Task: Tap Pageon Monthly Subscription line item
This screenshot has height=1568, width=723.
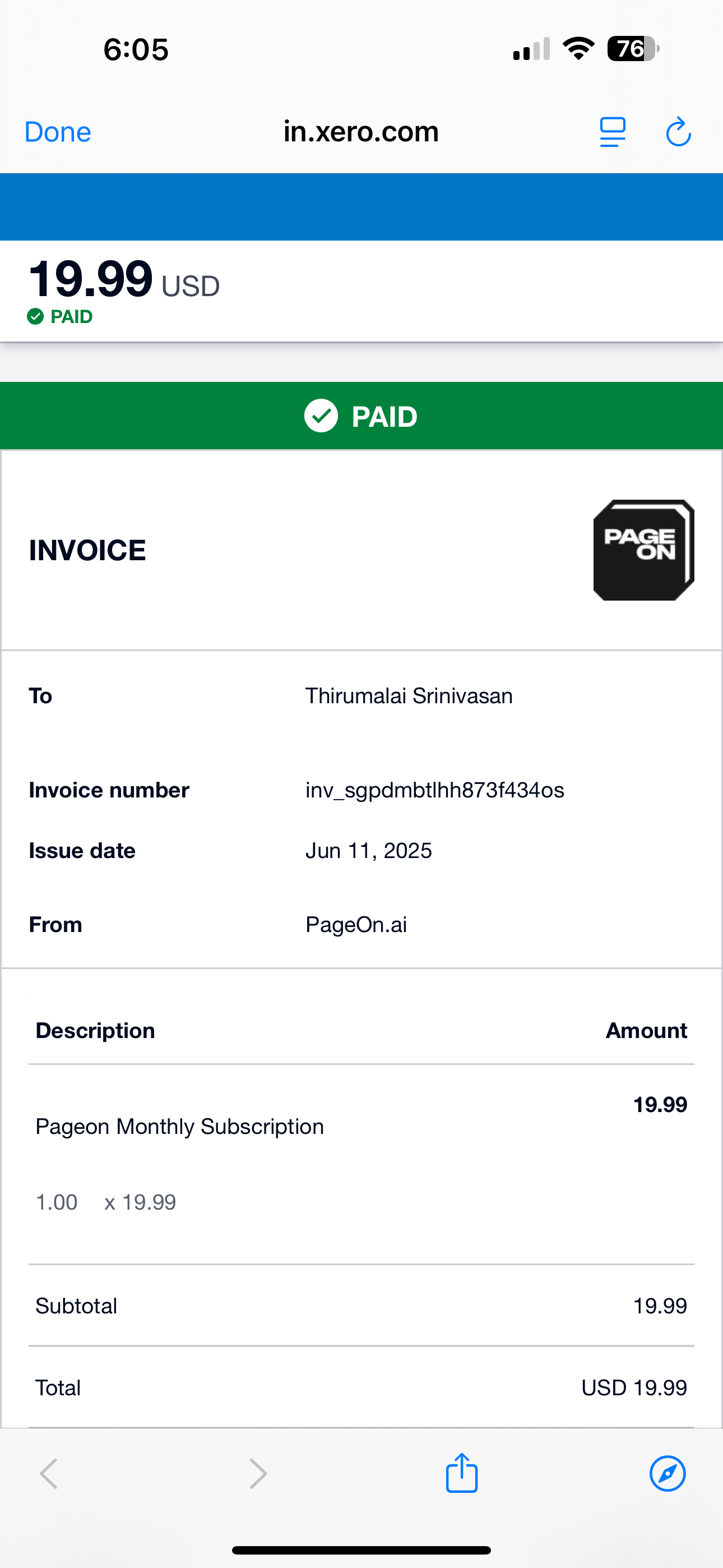Action: coord(179,1127)
